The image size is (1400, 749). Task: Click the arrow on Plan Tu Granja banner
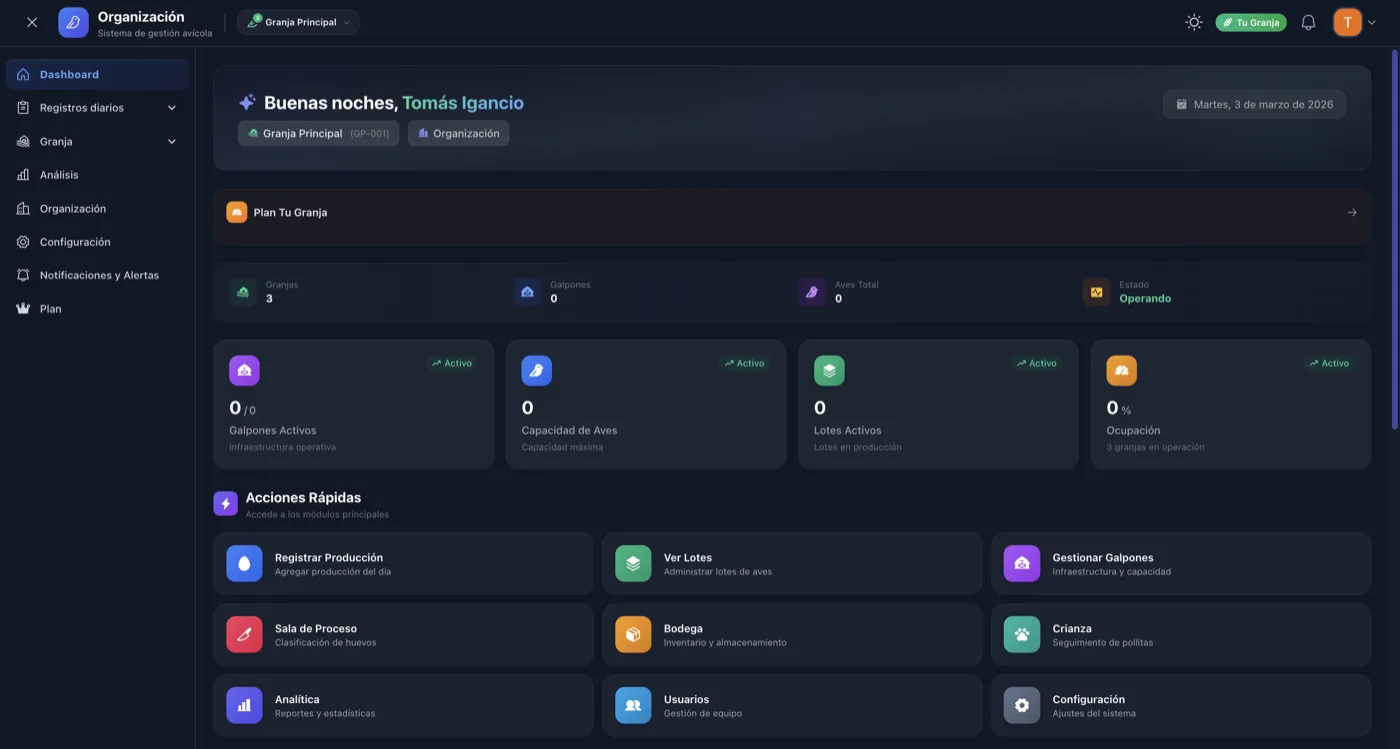1352,212
